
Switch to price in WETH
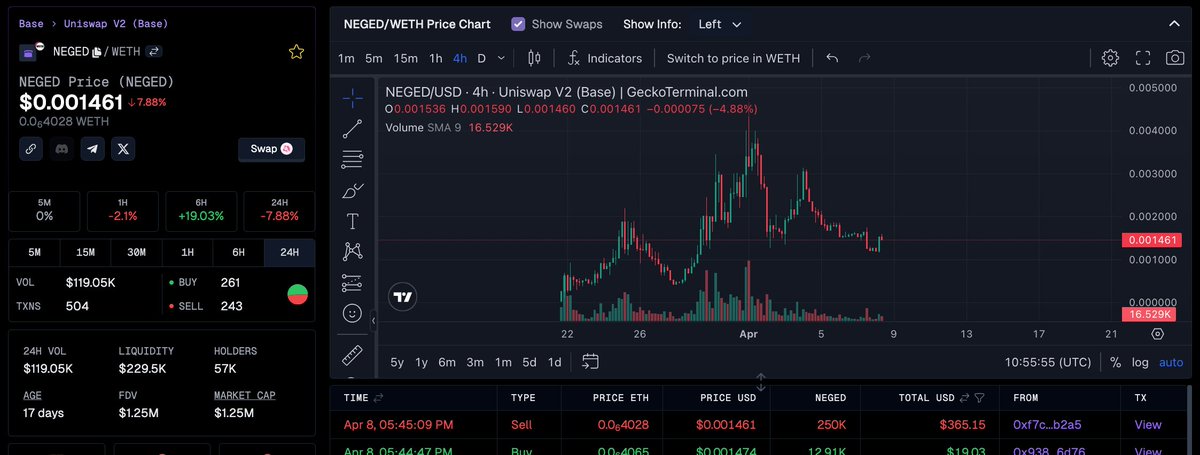pos(733,58)
